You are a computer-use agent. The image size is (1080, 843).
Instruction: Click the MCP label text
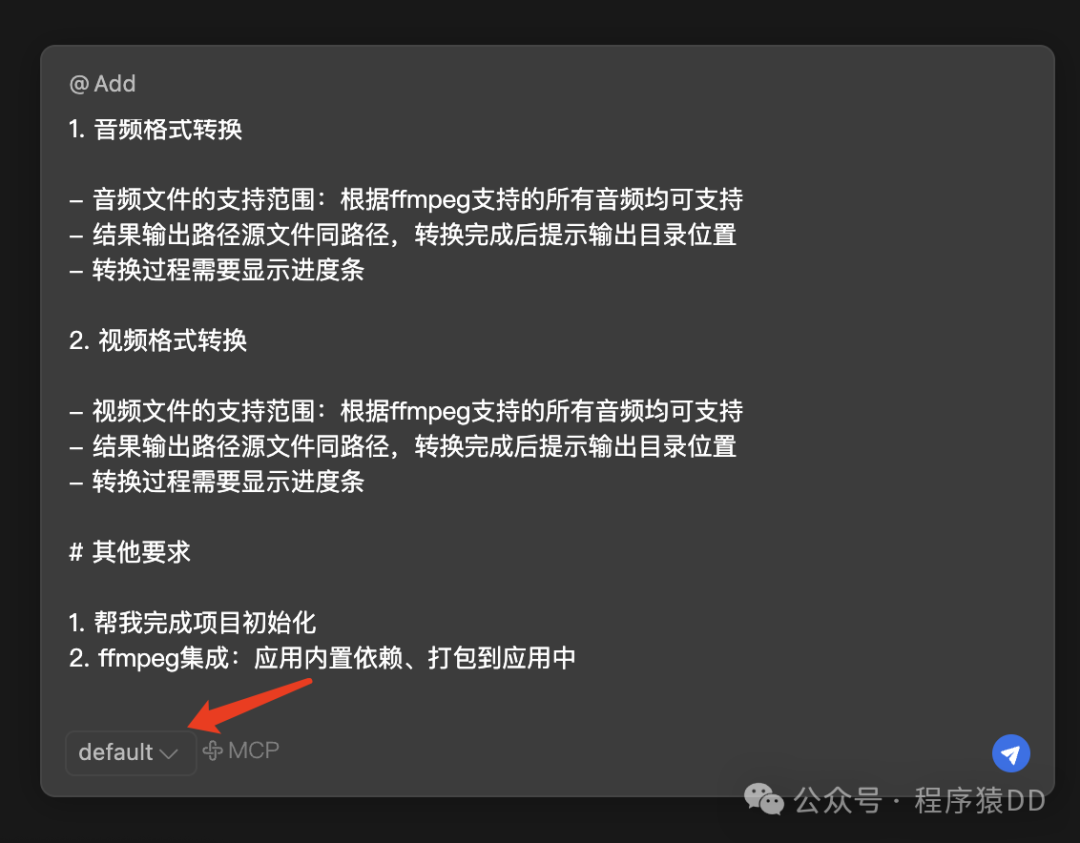pos(253,751)
